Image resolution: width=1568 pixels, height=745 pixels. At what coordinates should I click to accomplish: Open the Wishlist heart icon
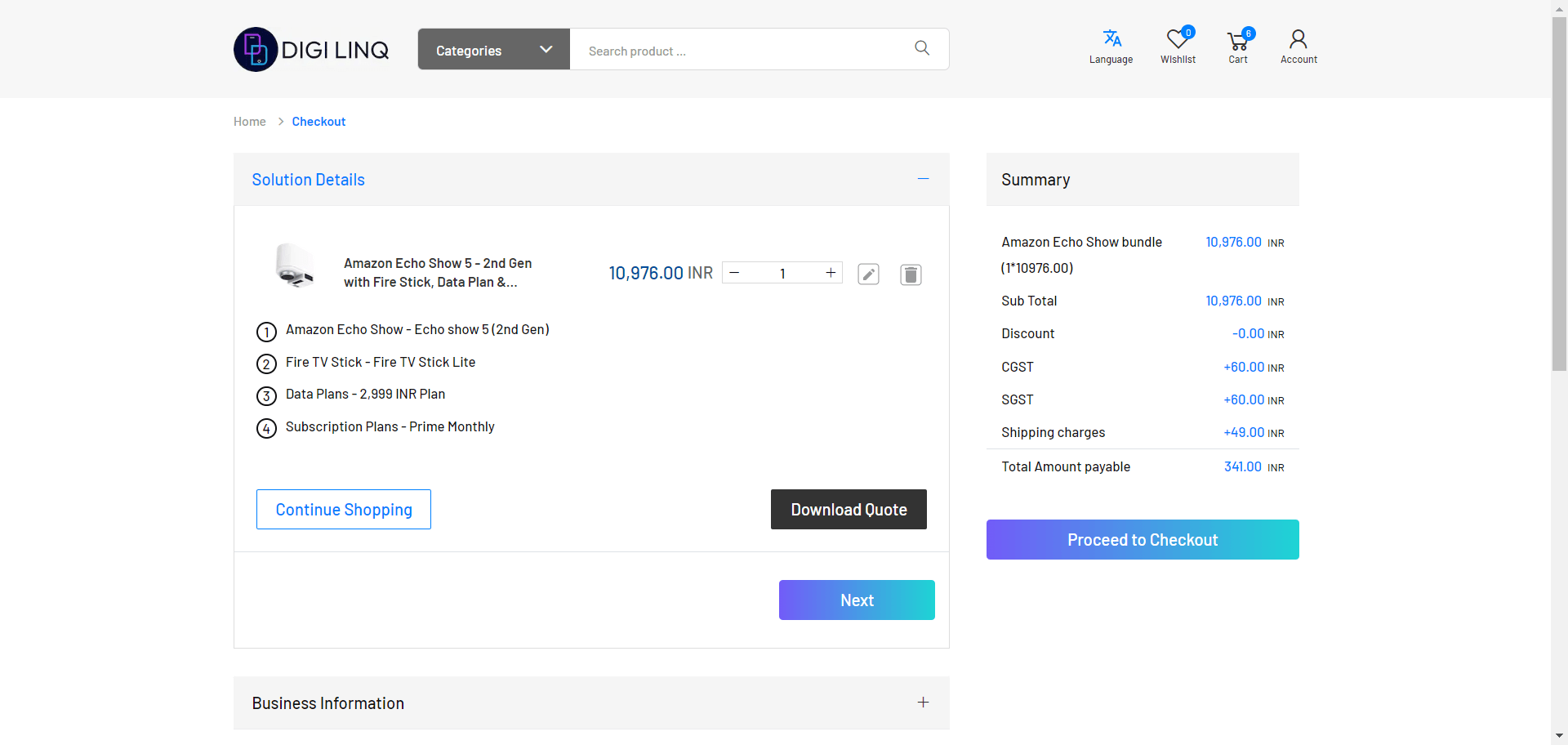click(x=1177, y=39)
